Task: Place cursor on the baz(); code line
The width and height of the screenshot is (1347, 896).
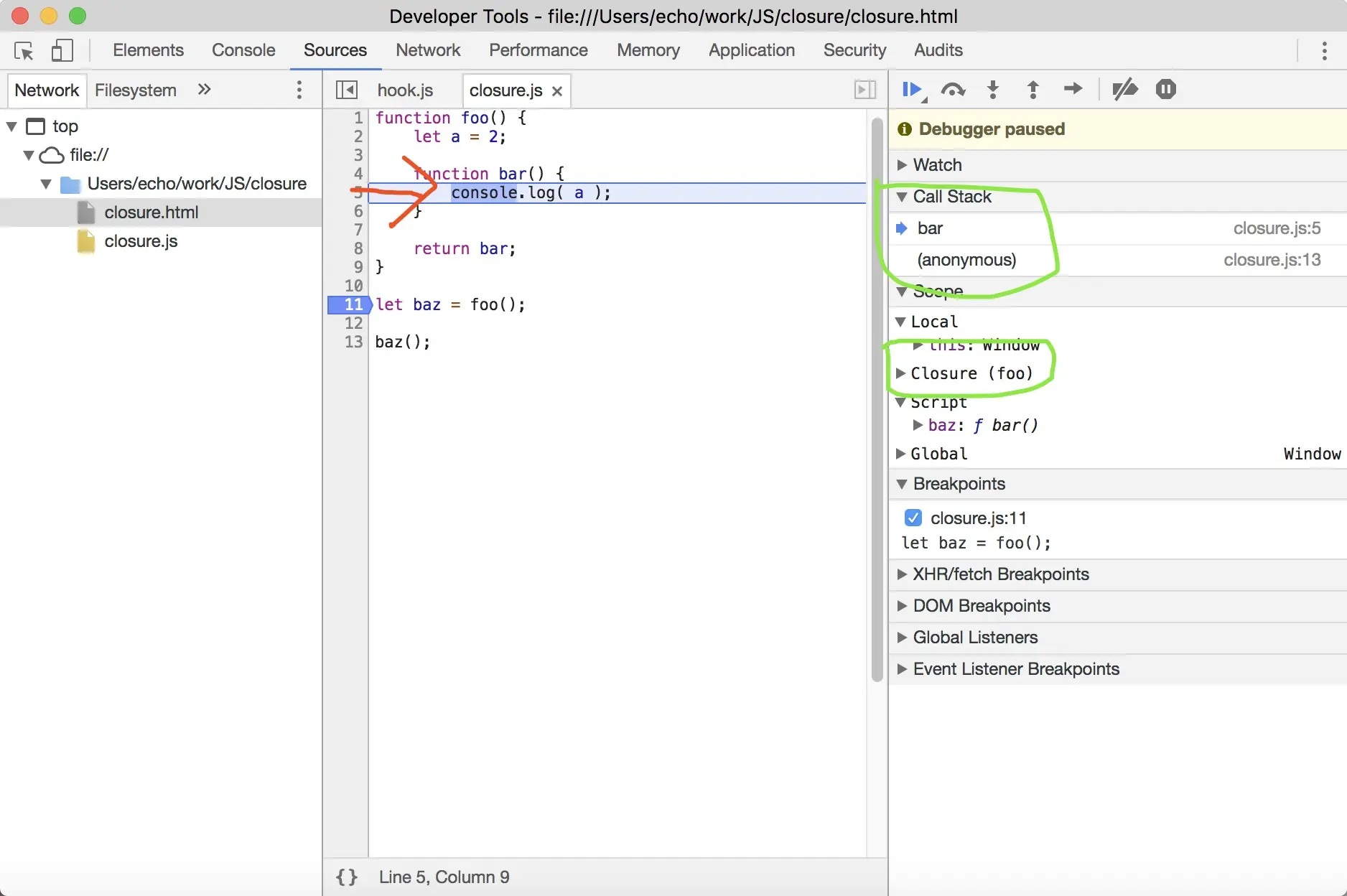Action: (x=402, y=342)
